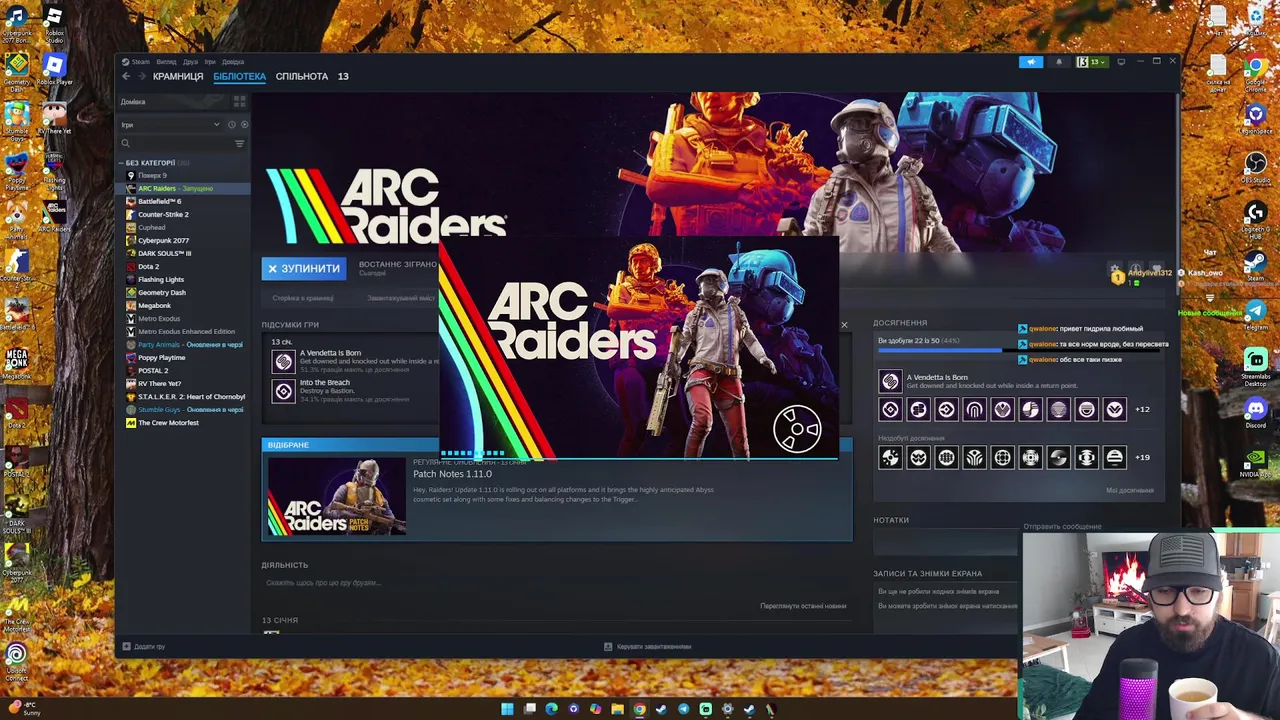Open Керувати завантаженнями at the bottom

click(648, 647)
